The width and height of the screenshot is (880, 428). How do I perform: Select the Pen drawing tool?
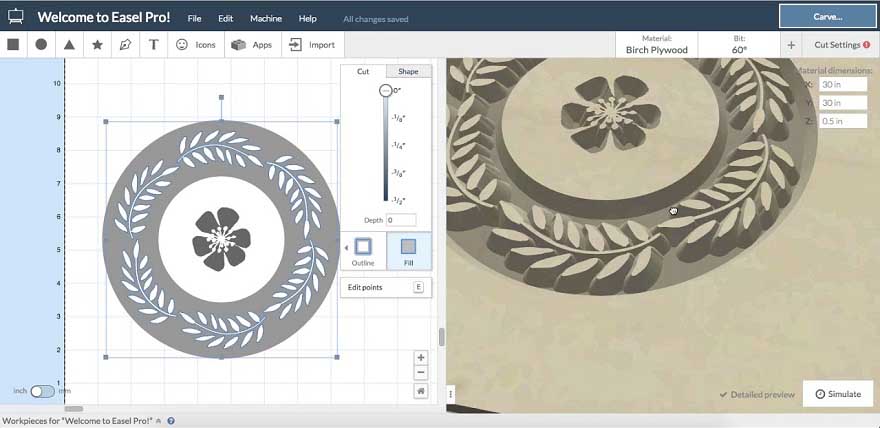(125, 45)
